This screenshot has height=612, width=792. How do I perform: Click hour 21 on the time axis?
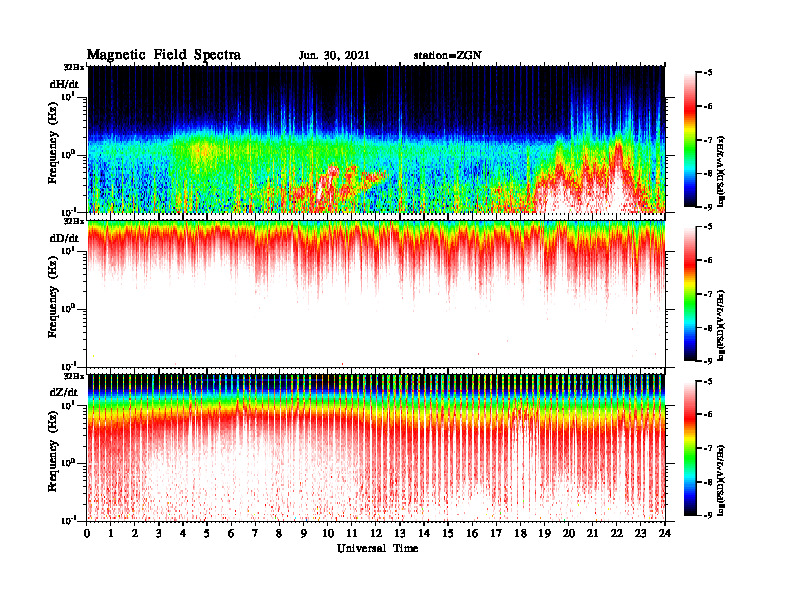click(592, 533)
